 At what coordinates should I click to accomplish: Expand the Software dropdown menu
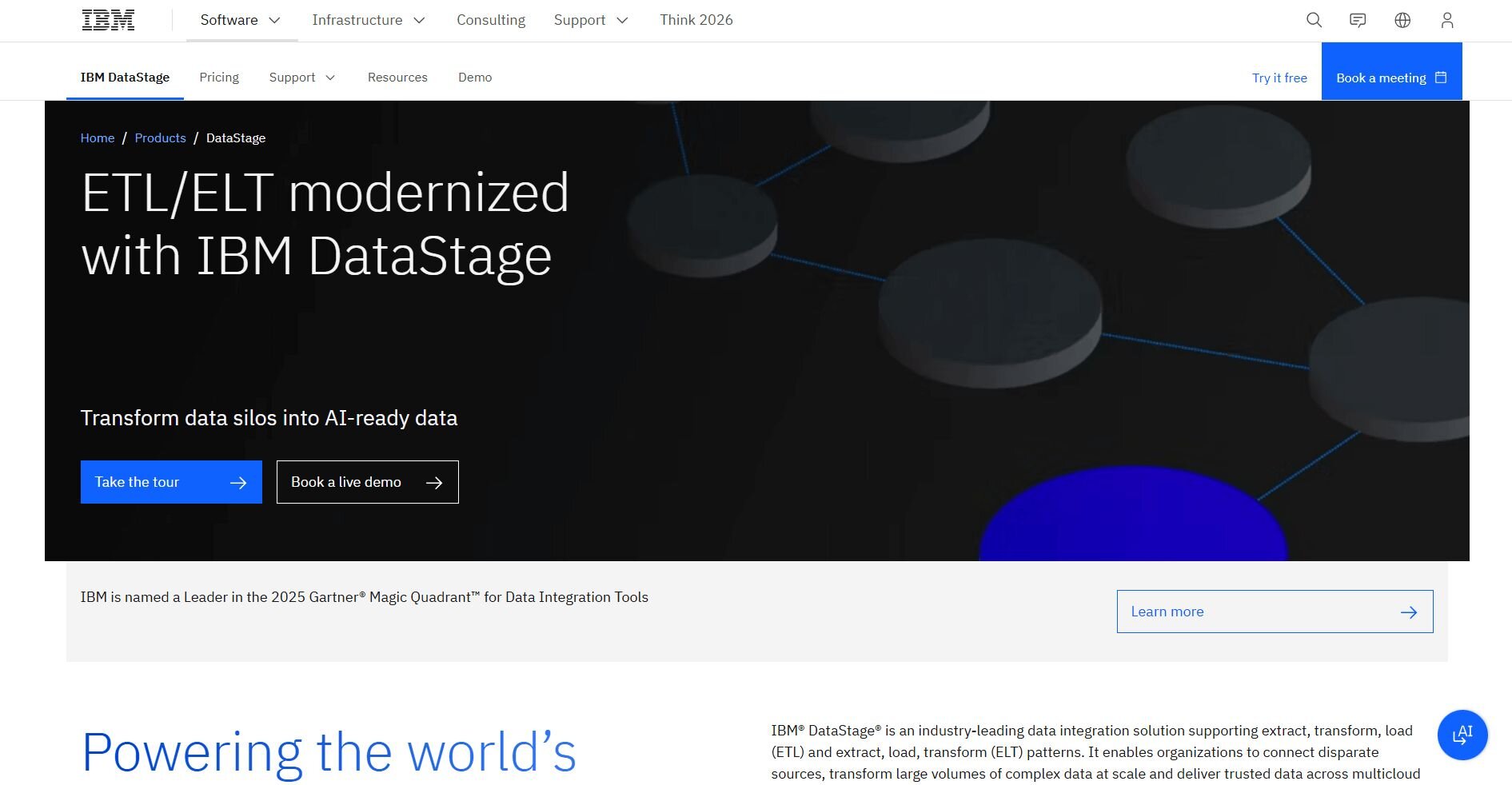241,20
